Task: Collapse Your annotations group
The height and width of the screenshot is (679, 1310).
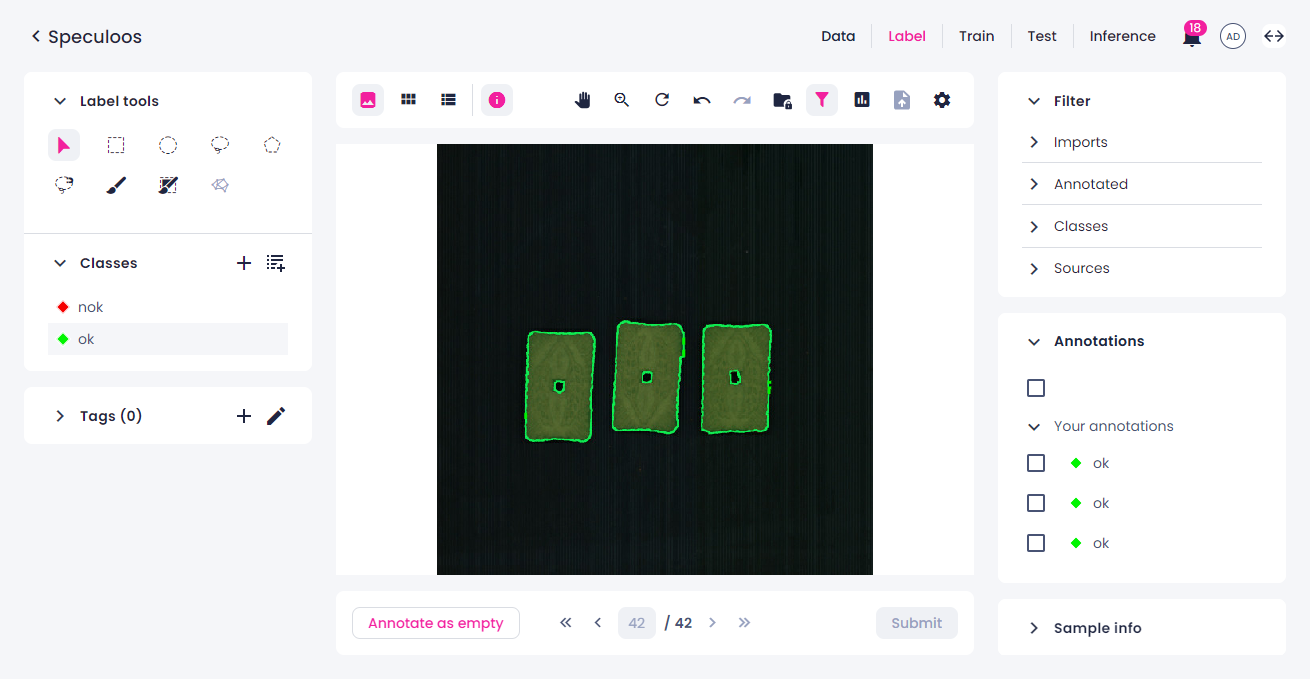Action: coord(1034,426)
